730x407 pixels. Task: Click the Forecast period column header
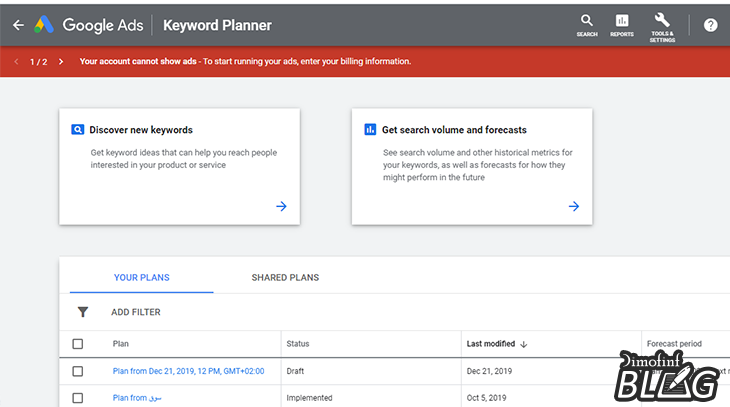point(674,344)
